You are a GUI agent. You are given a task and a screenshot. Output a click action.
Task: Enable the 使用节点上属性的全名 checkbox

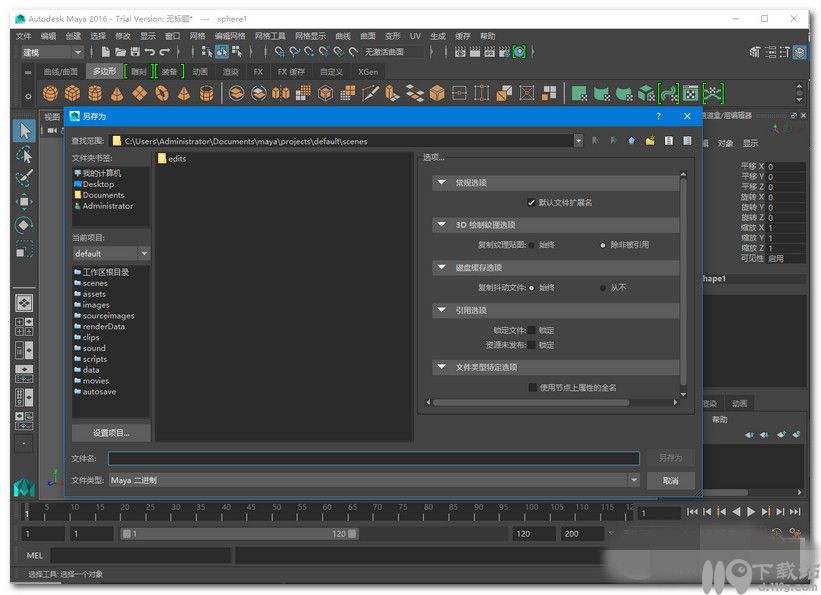click(x=532, y=387)
